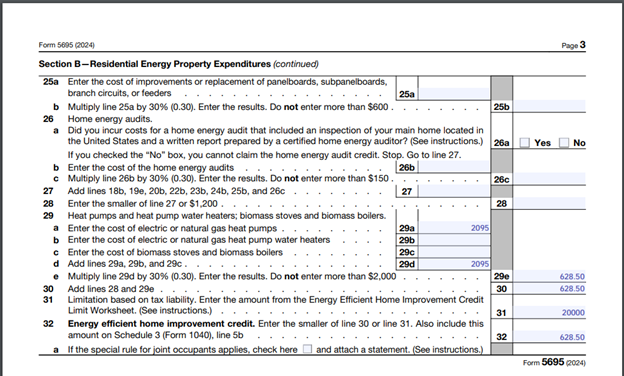Click the empty line 29c field

(x=454, y=252)
